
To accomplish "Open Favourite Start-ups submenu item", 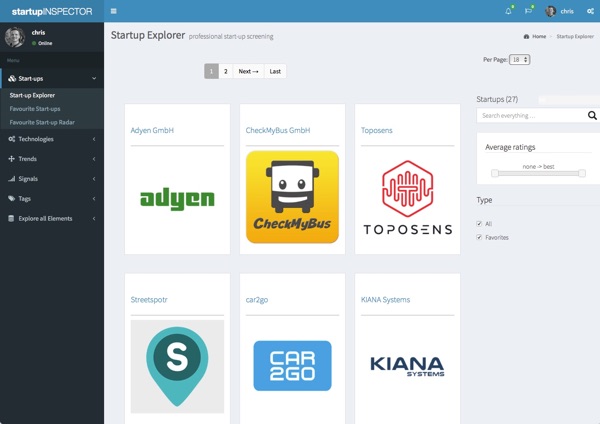I will point(35,109).
